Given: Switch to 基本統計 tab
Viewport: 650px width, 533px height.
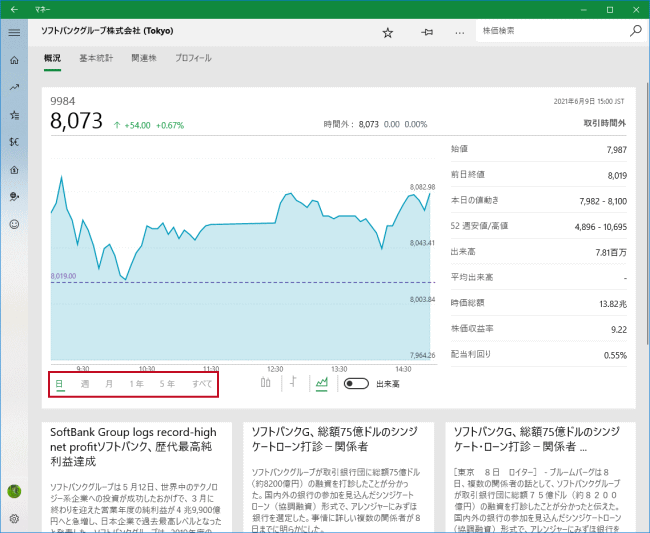Looking at the screenshot, I should click(x=96, y=58).
